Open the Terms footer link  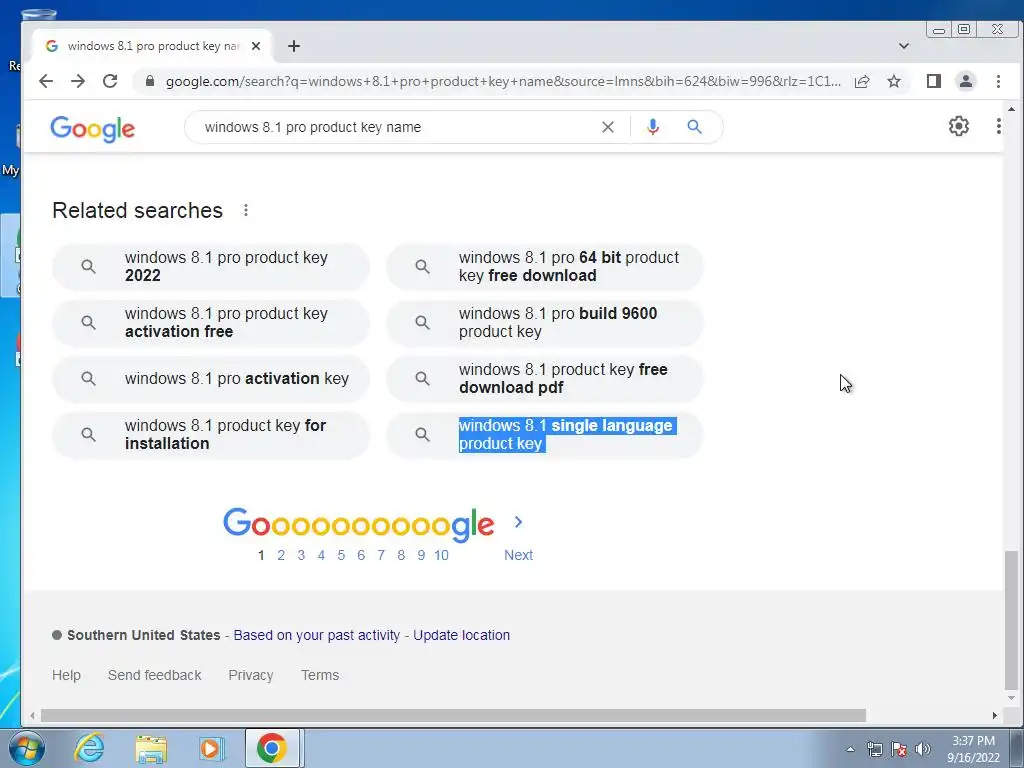(320, 675)
